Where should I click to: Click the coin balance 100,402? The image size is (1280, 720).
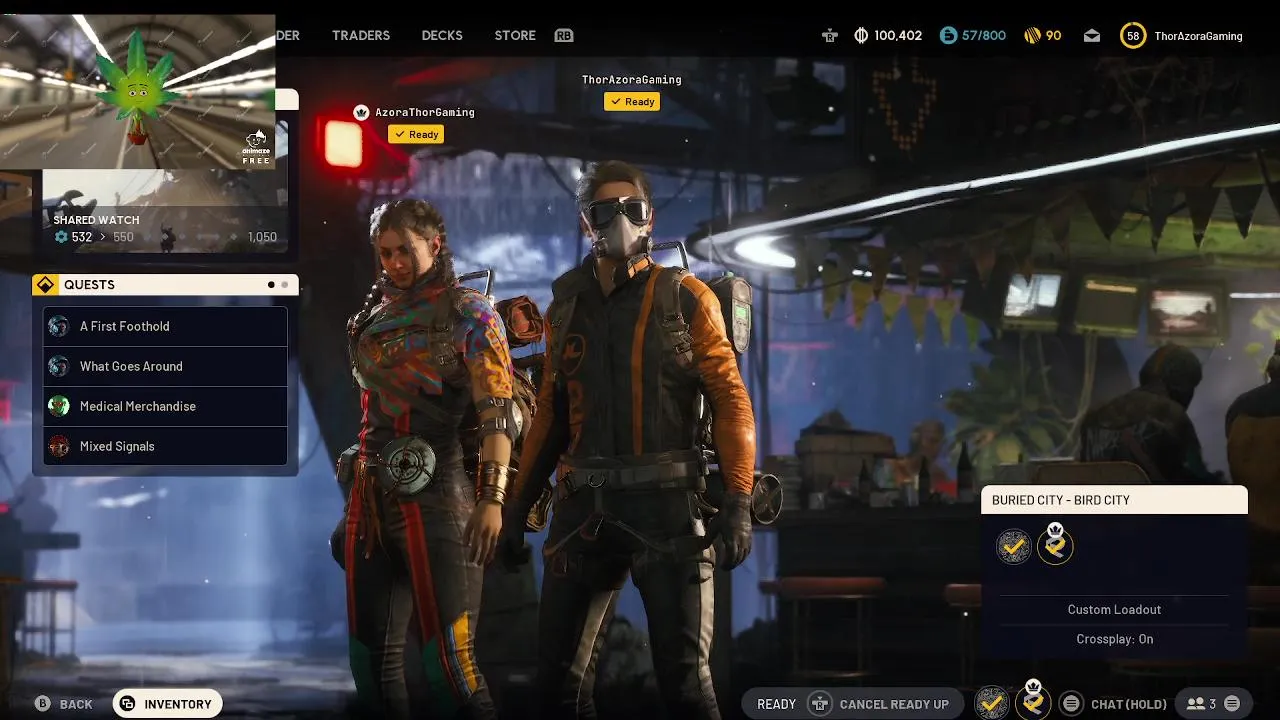(898, 36)
